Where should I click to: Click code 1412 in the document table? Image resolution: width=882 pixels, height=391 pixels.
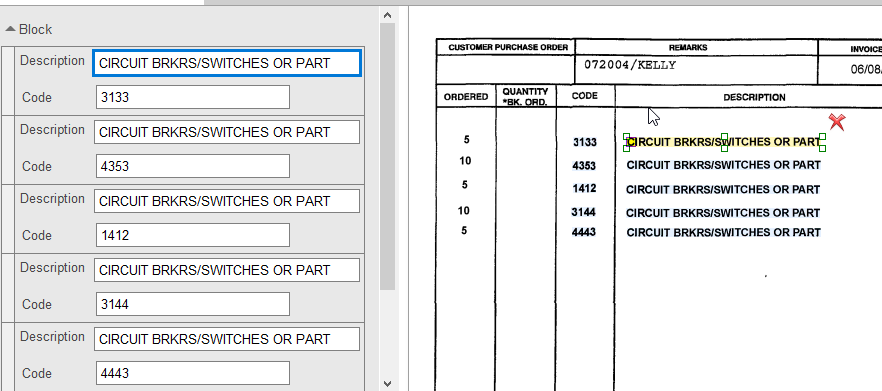coord(584,188)
